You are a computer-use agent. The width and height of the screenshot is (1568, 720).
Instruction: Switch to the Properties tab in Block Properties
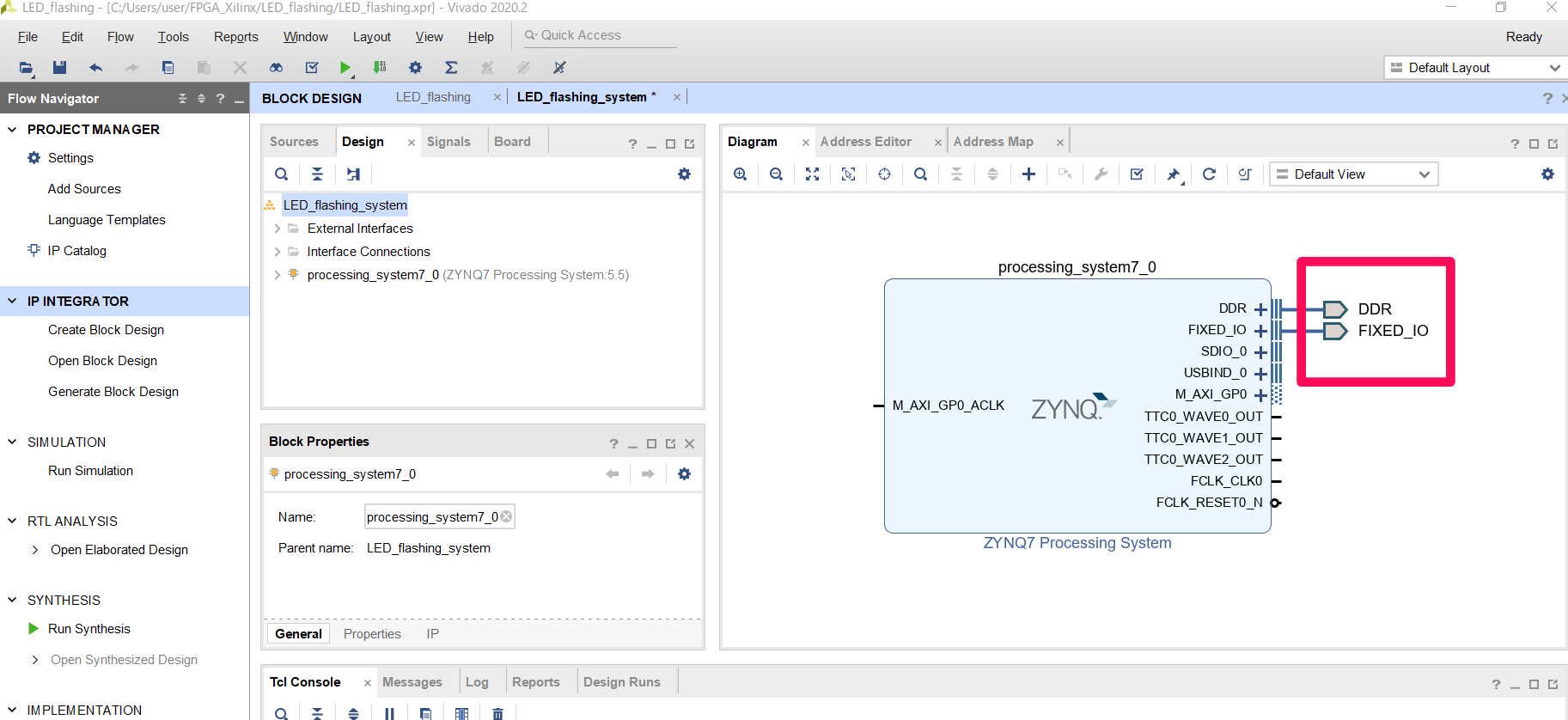tap(372, 634)
